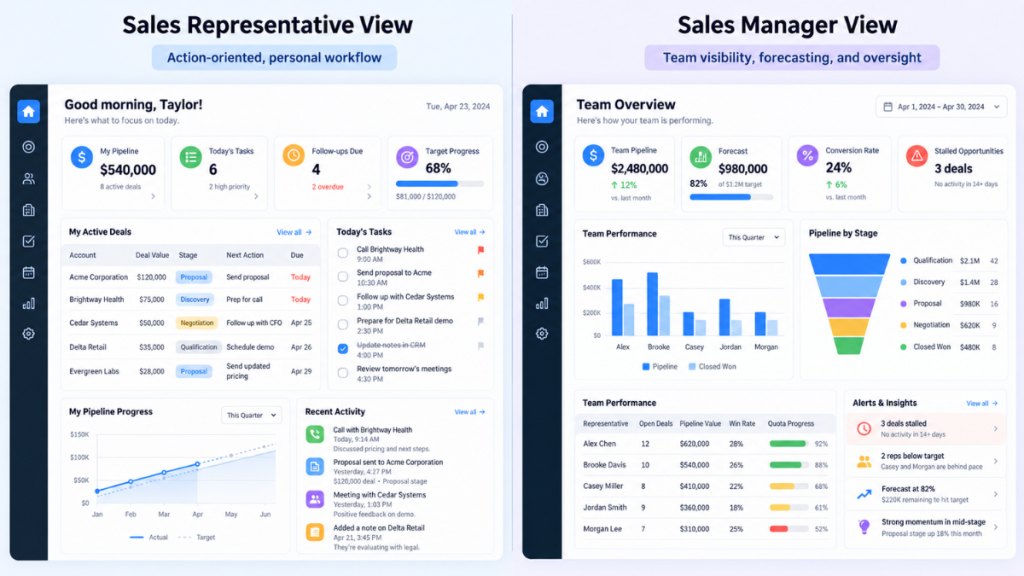Click the Forecast 82% progress bar
This screenshot has height=576, width=1024.
[x=731, y=197]
